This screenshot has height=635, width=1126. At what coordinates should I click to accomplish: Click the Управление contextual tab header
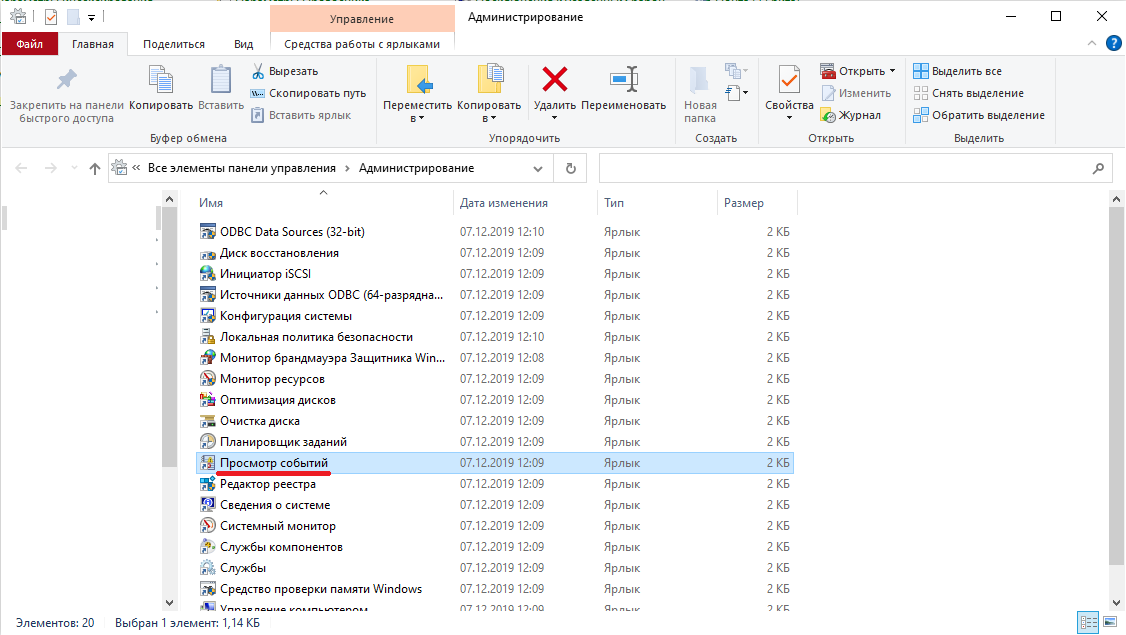[x=362, y=19]
